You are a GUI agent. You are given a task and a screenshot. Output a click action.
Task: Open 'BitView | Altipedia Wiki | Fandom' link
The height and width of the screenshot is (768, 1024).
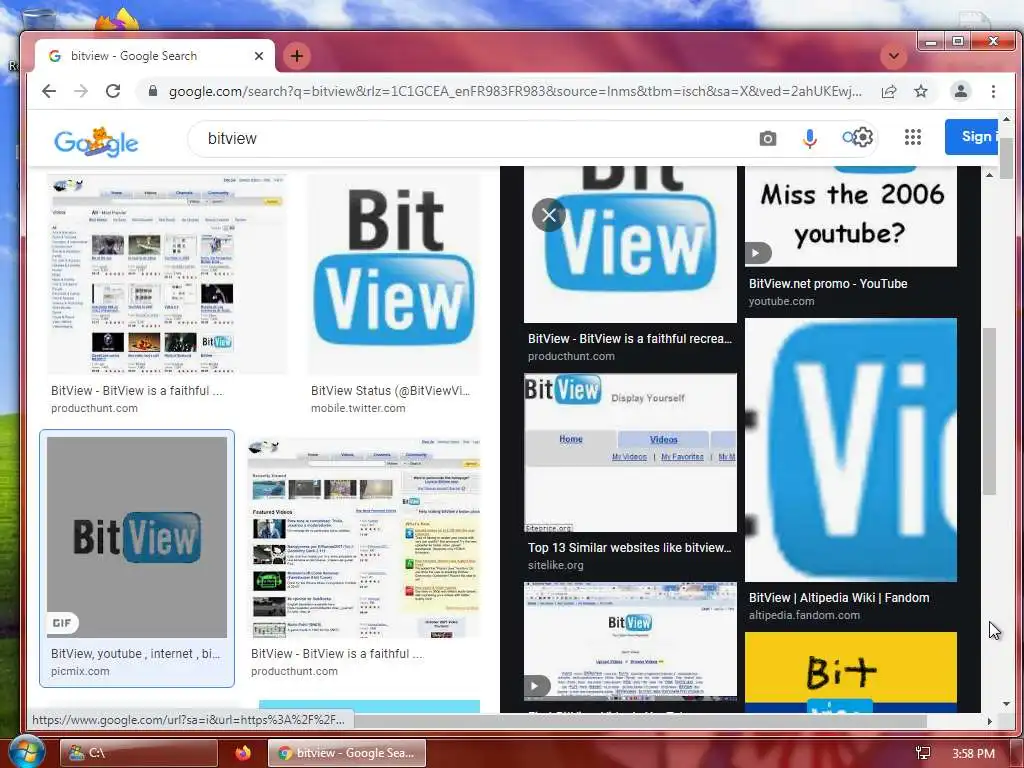tap(839, 598)
